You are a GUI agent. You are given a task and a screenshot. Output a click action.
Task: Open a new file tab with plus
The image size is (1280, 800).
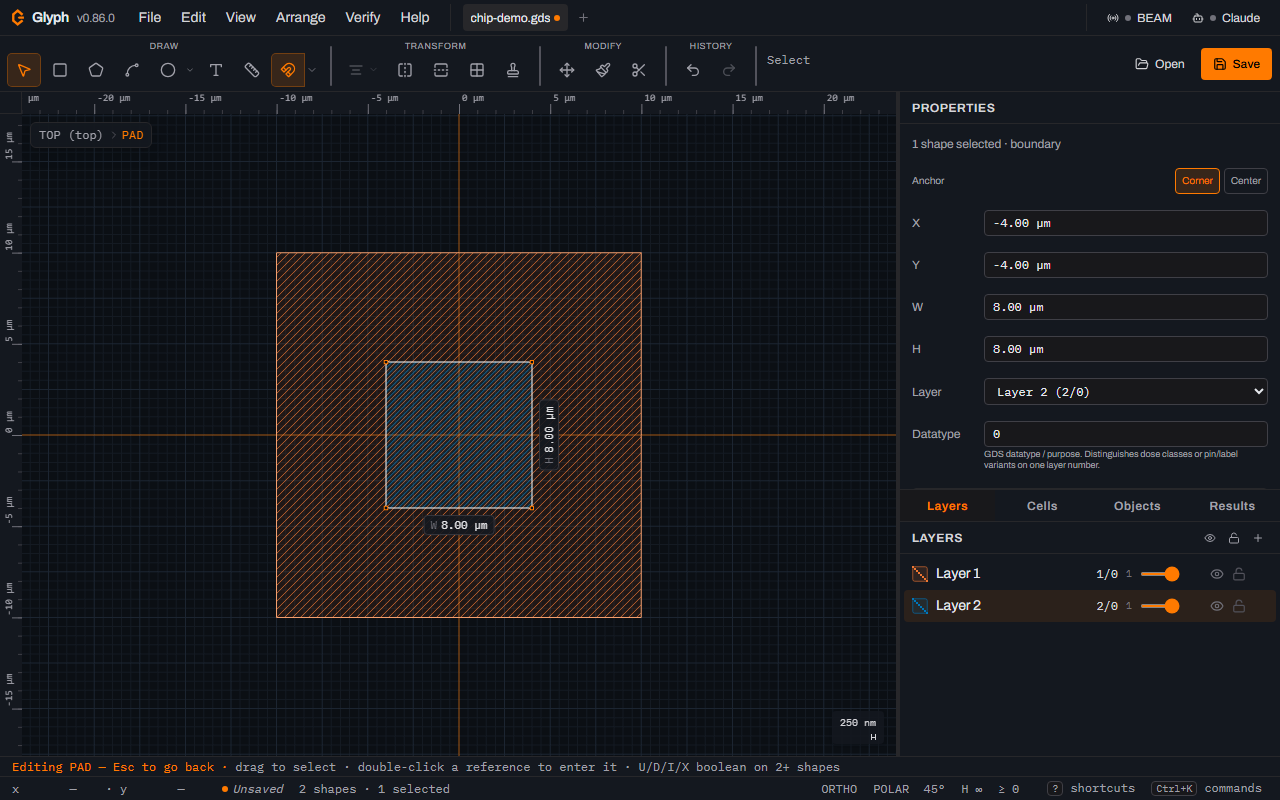584,18
